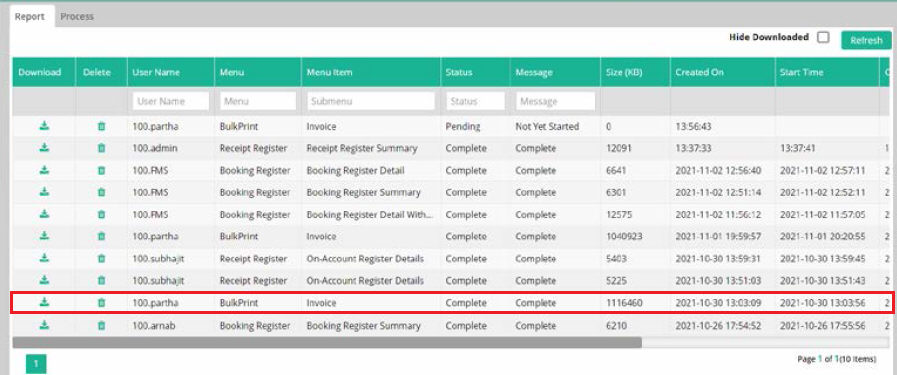Tick the Hide Downloaded checkbox
897x375 pixels.
pyautogui.click(x=823, y=37)
